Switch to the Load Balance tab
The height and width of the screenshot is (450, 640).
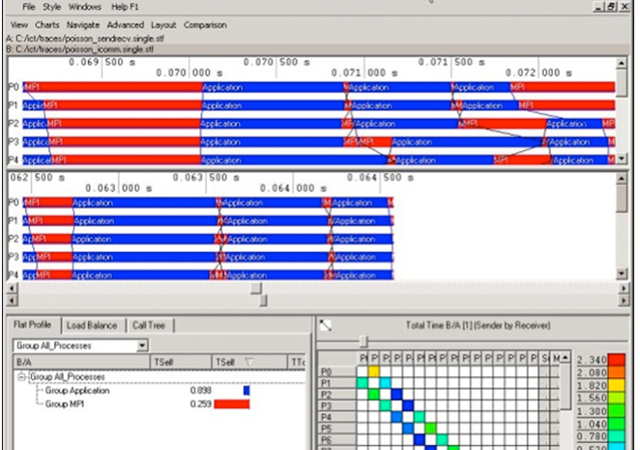[92, 325]
